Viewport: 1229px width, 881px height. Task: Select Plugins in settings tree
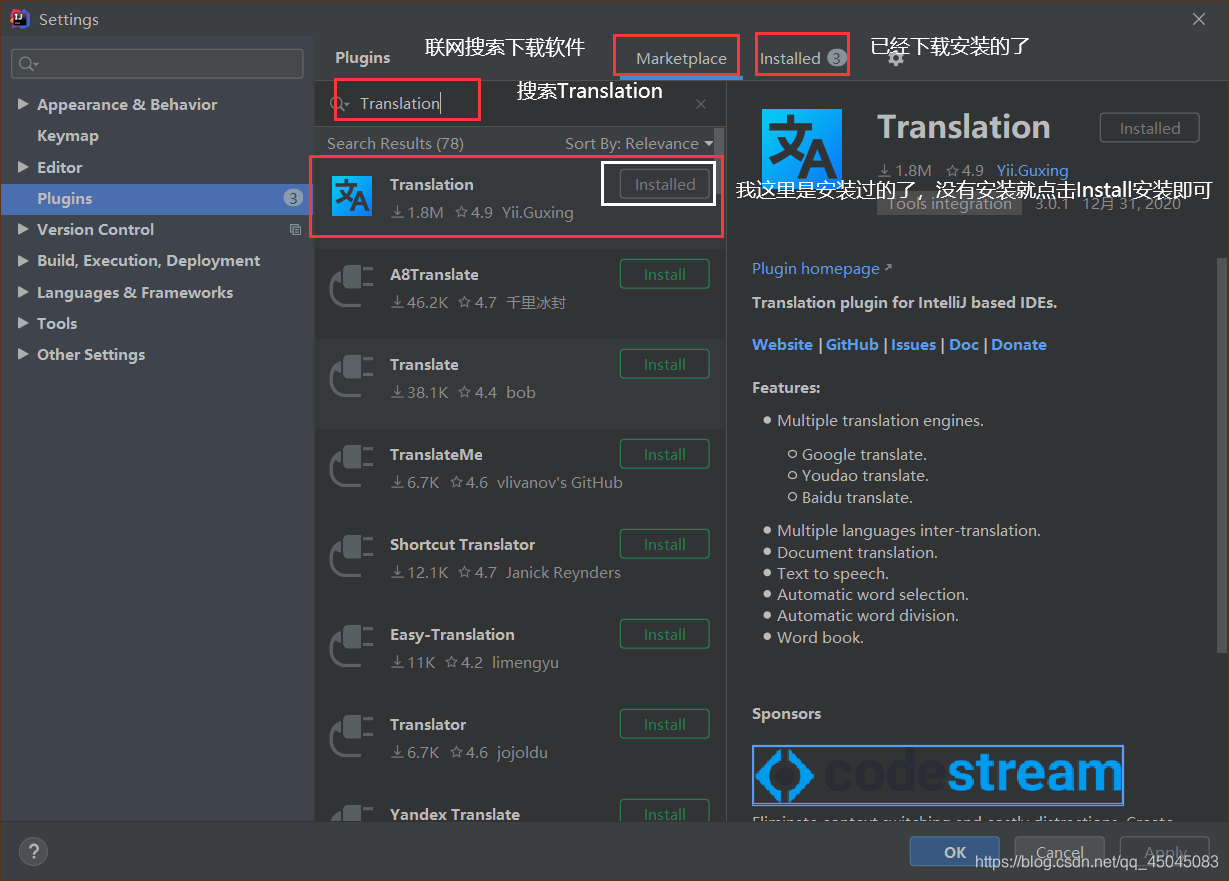pyautogui.click(x=157, y=199)
